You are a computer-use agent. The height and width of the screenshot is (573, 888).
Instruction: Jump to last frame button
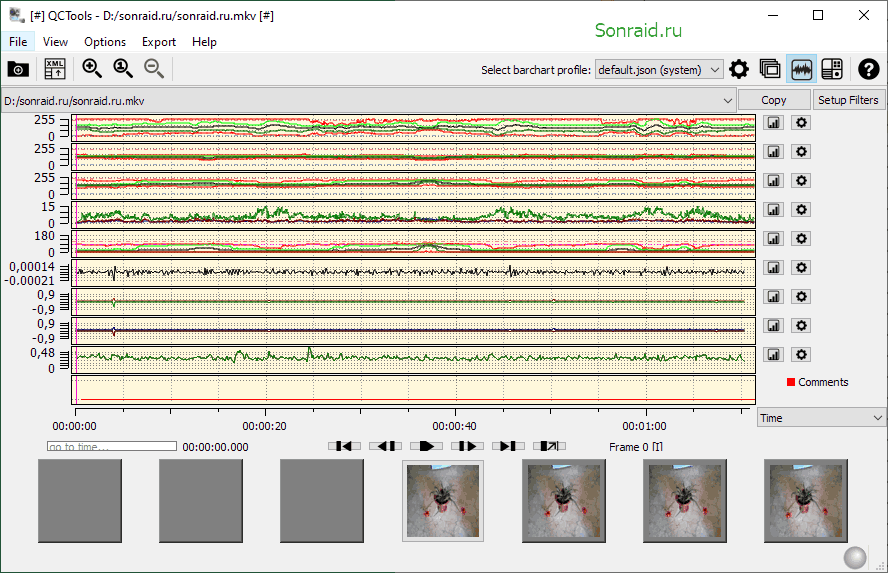point(508,446)
